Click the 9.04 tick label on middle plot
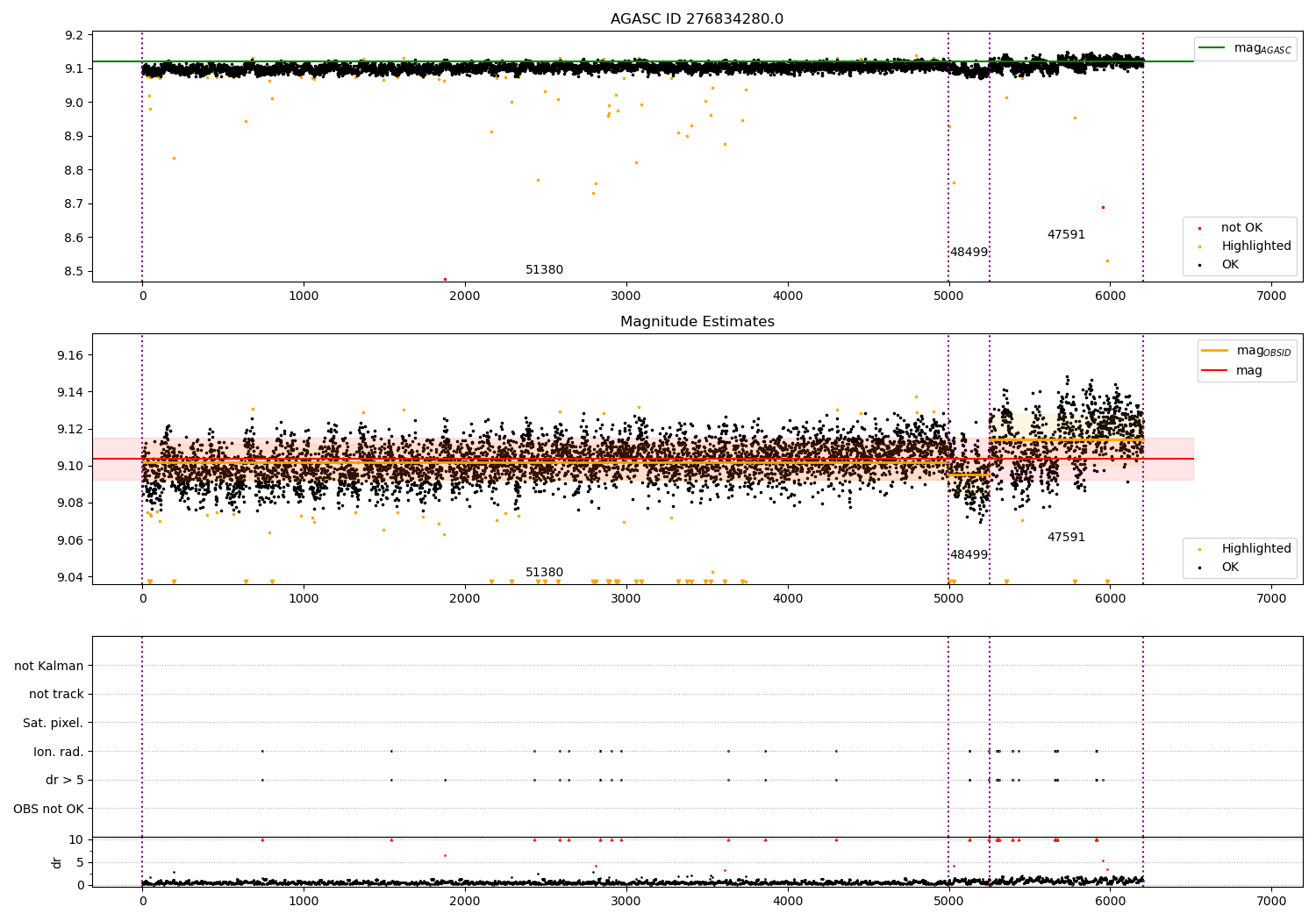Screen dimensions: 1316x921 point(70,577)
